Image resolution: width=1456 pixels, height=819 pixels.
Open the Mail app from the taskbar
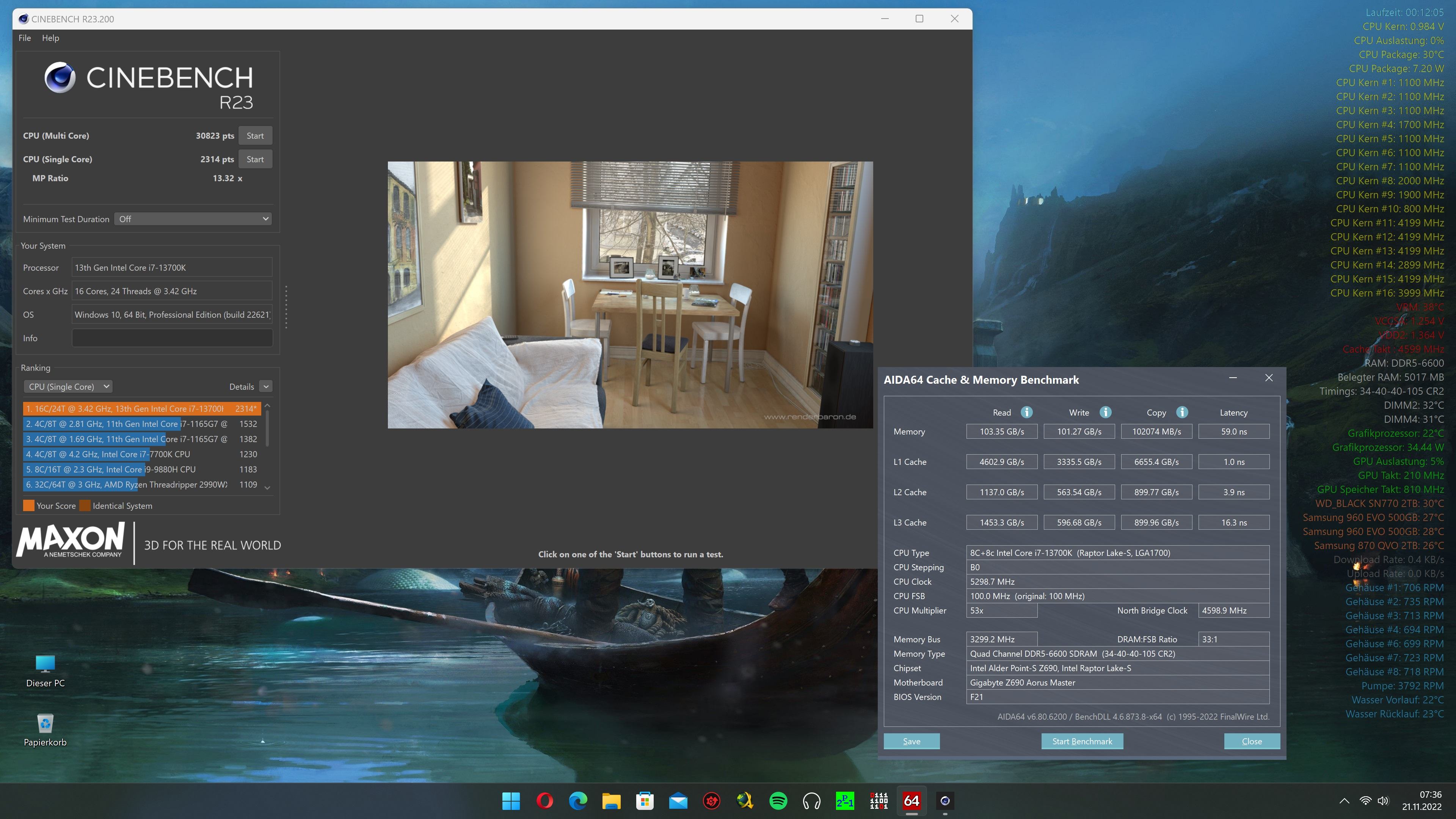coord(678,800)
